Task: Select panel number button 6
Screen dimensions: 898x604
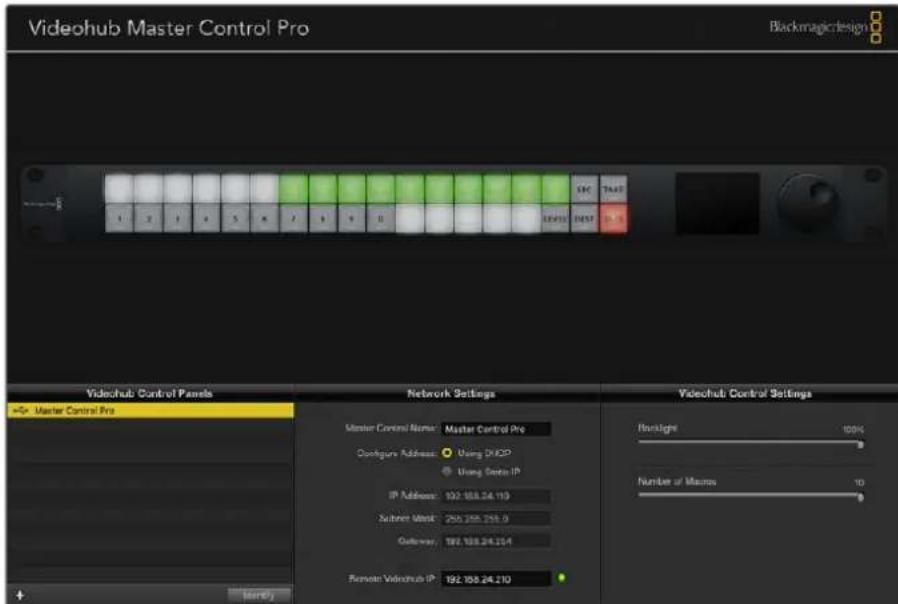Action: 265,219
